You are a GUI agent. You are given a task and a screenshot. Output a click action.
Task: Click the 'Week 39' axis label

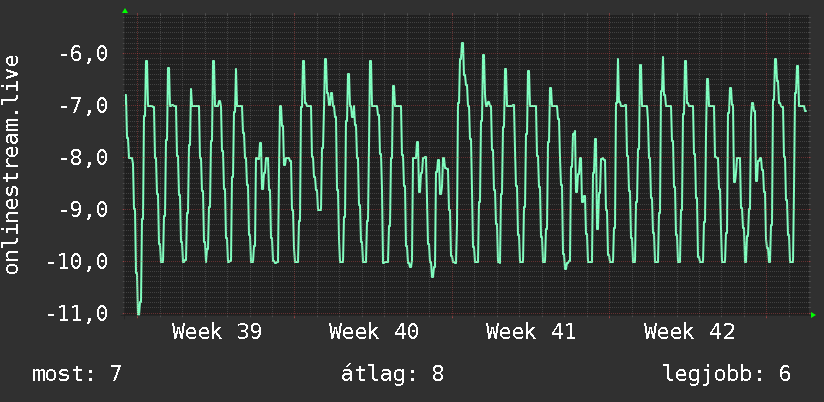(x=217, y=332)
